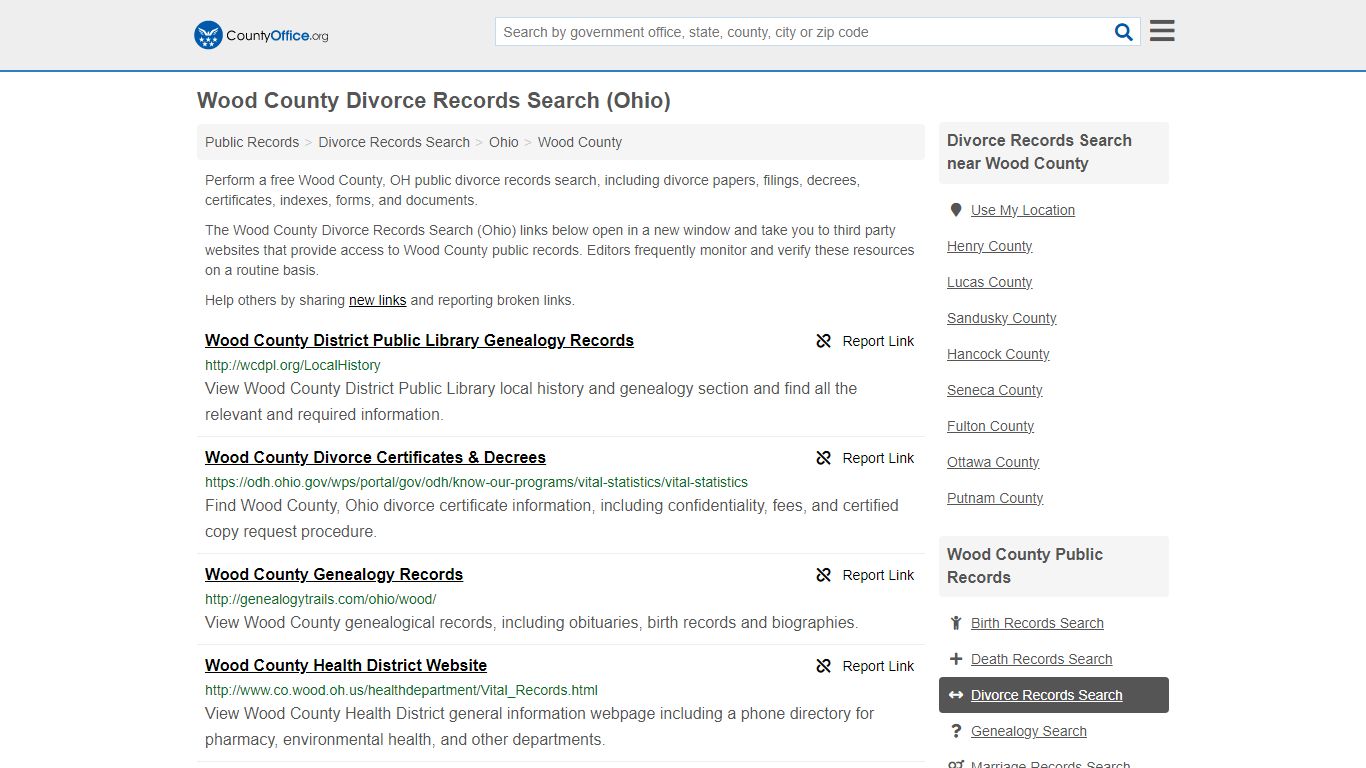Click Use My Location
This screenshot has width=1366, height=768.
[1023, 210]
